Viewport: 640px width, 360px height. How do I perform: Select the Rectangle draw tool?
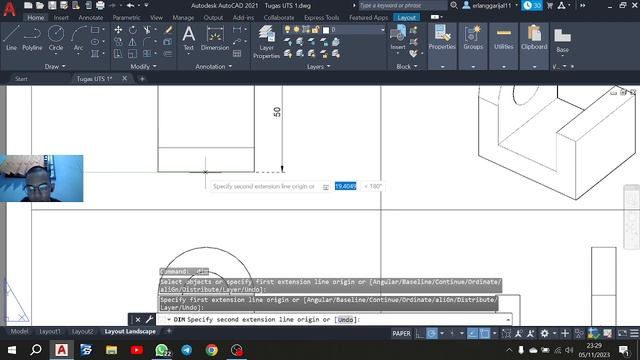[95, 30]
